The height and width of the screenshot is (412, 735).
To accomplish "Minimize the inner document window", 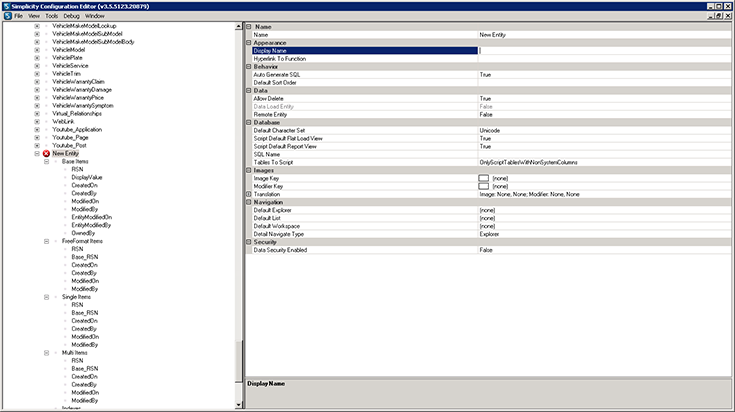I will pos(712,16).
